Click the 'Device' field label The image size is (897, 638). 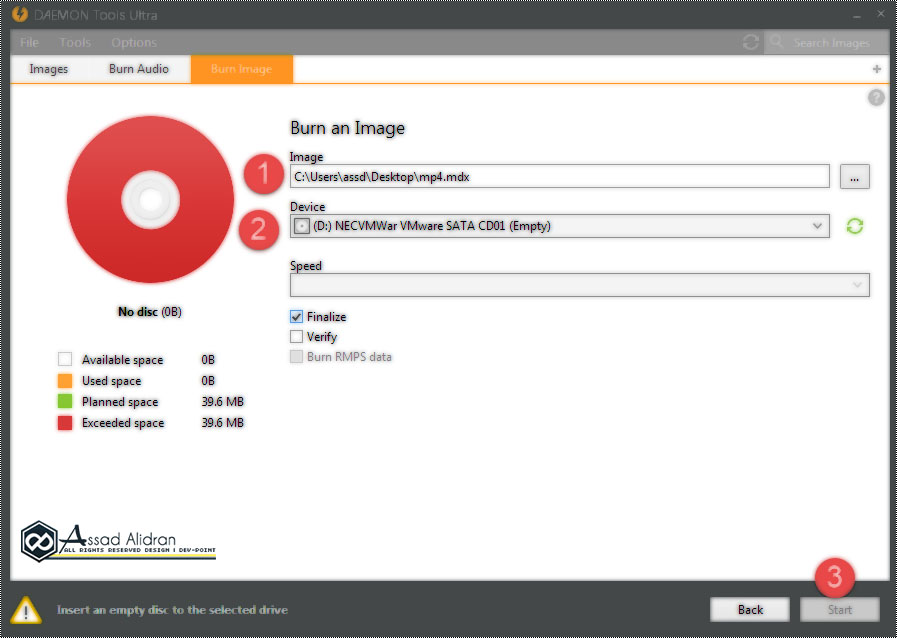coord(308,207)
